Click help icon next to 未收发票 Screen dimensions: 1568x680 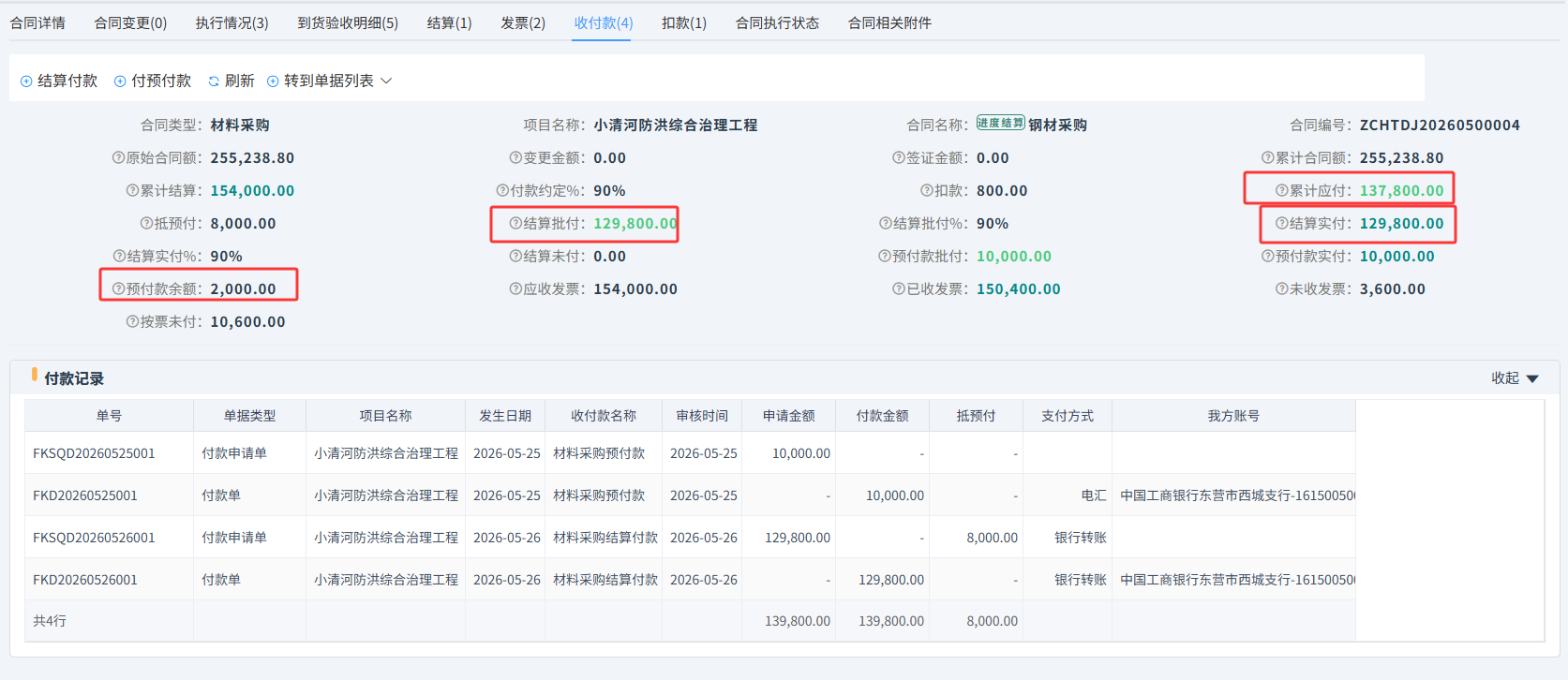click(1282, 288)
